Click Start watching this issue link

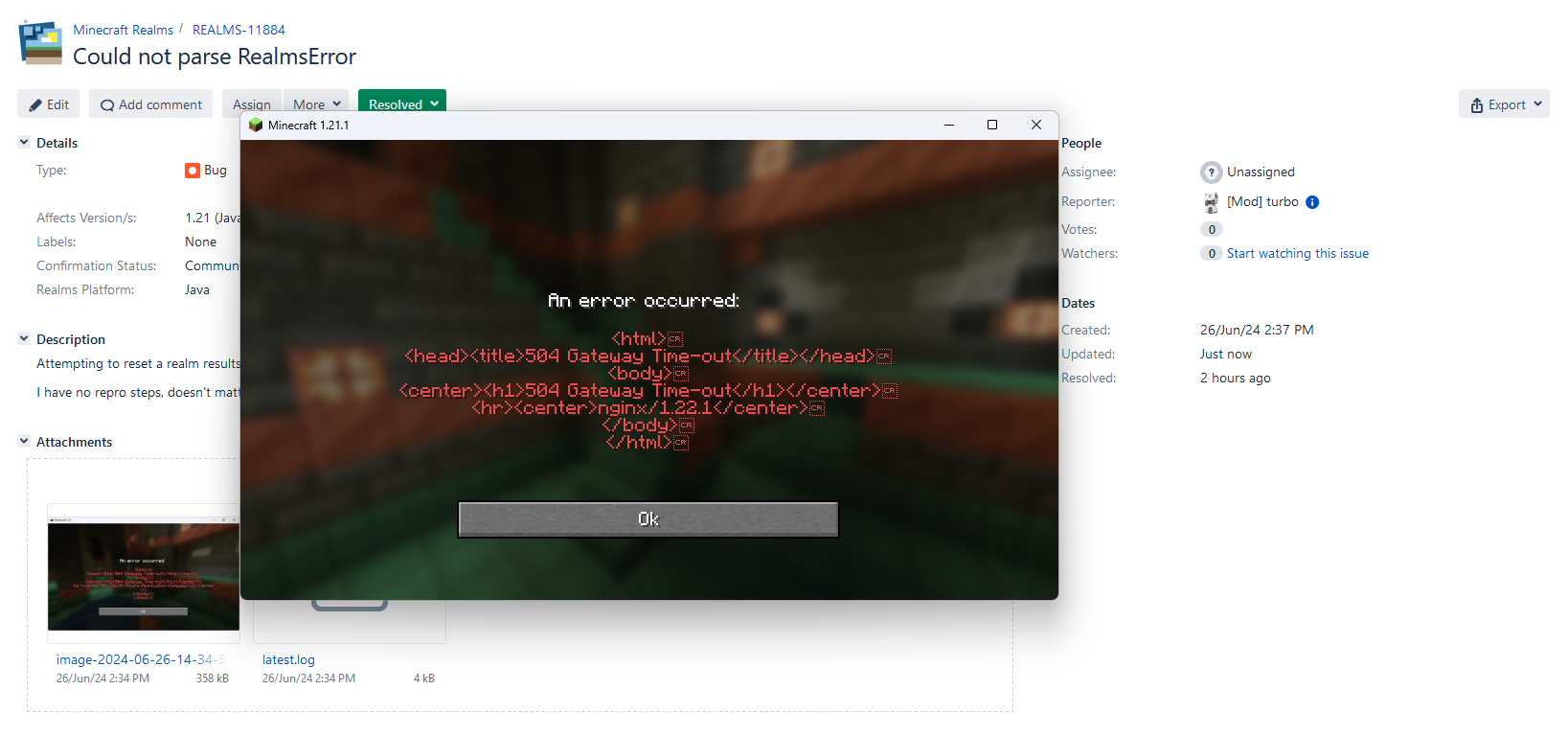pos(1298,254)
